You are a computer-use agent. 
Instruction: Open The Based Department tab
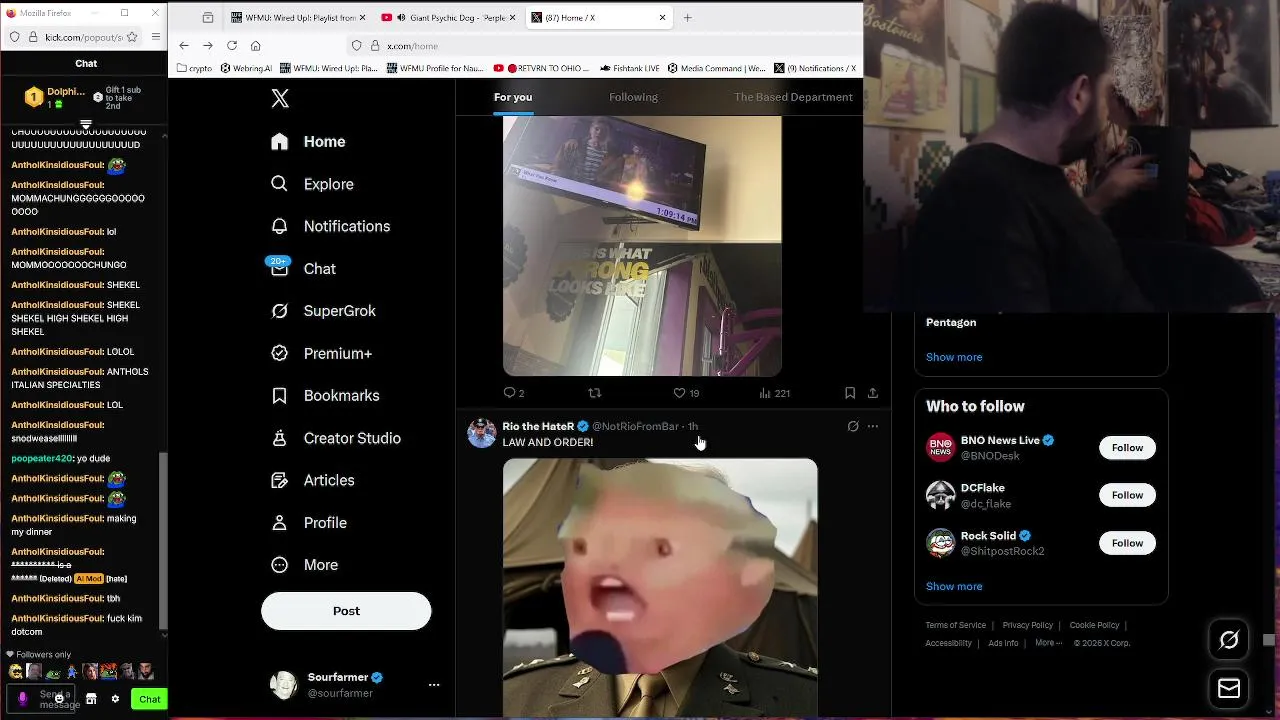pyautogui.click(x=793, y=97)
